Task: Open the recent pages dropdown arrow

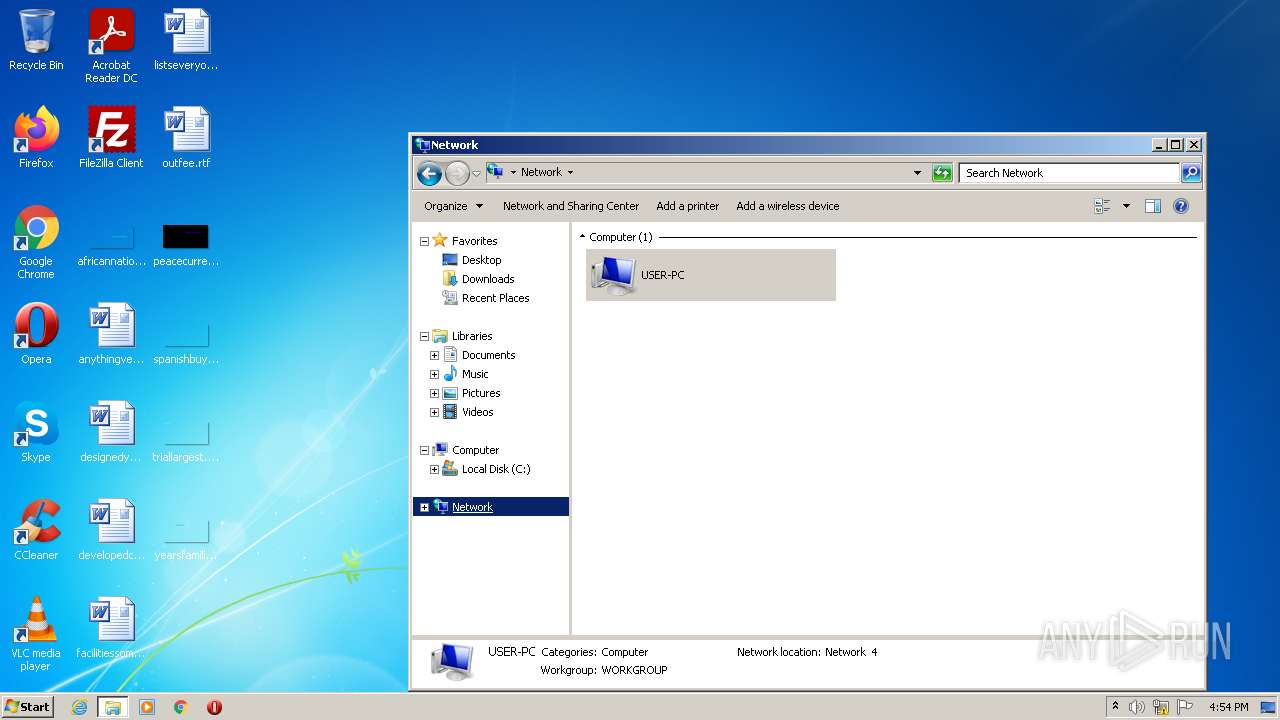Action: [x=476, y=173]
